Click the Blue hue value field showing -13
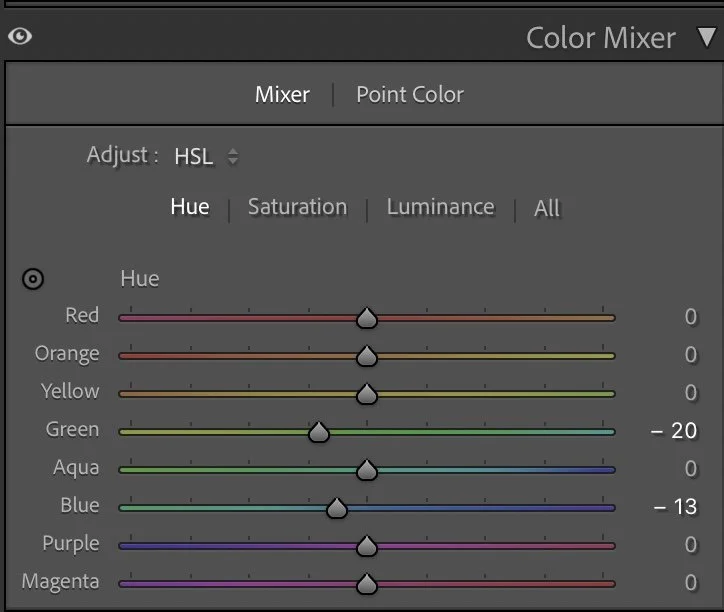This screenshot has width=724, height=612. point(676,507)
